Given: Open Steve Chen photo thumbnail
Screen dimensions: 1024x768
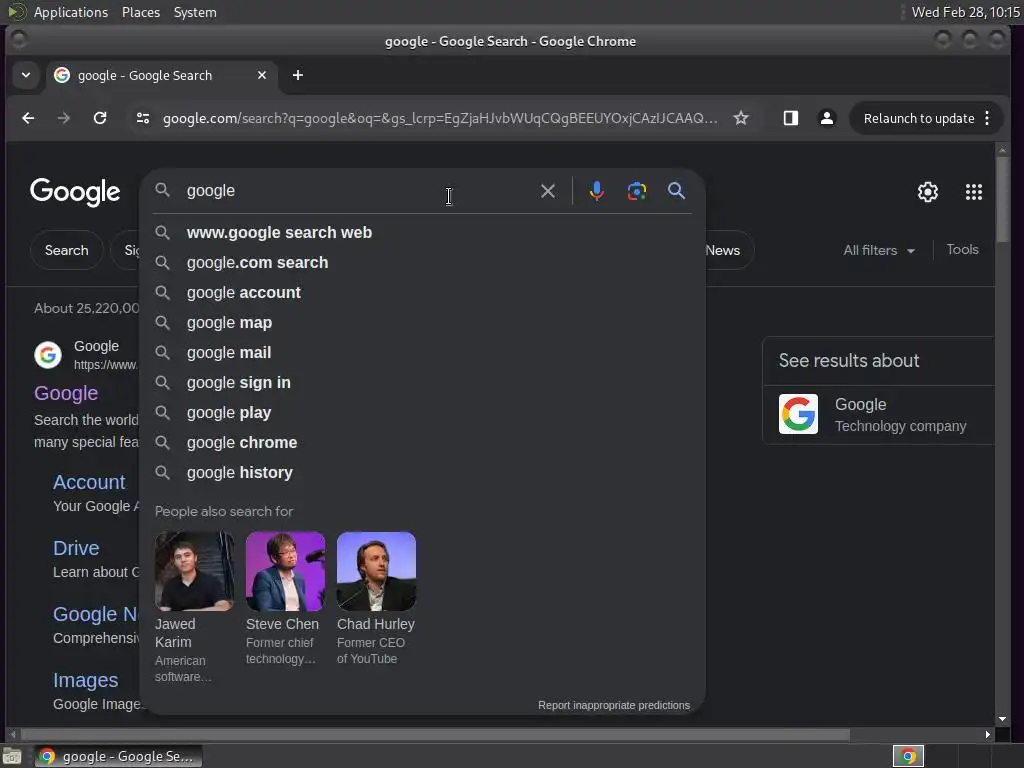Looking at the screenshot, I should tap(285, 571).
